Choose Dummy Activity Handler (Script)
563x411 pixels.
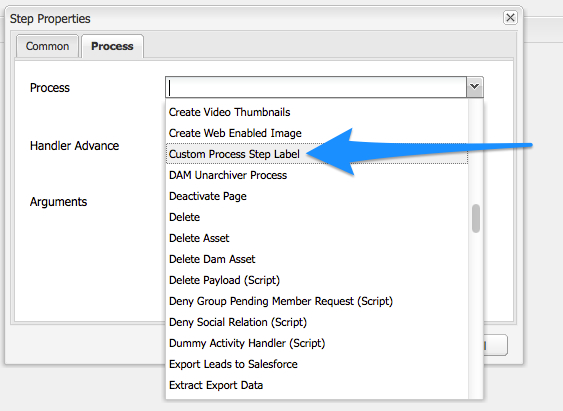317,343
